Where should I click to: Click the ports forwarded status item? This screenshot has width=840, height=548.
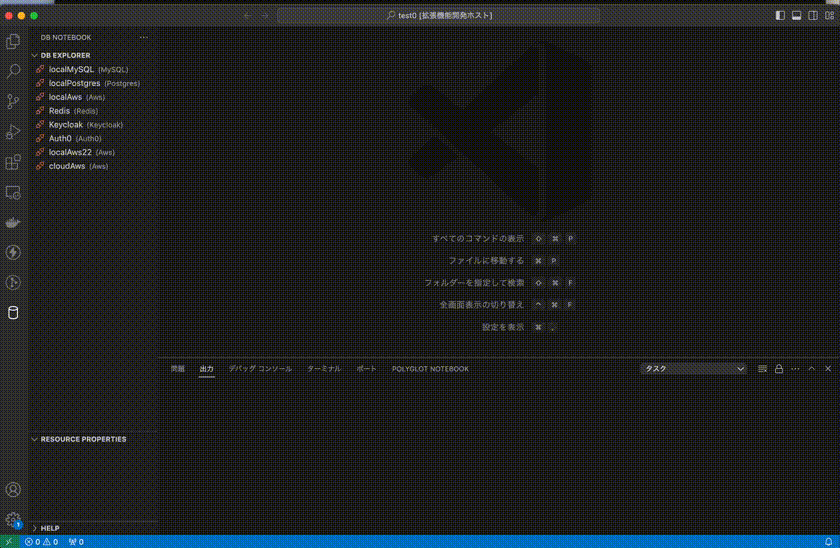76,542
